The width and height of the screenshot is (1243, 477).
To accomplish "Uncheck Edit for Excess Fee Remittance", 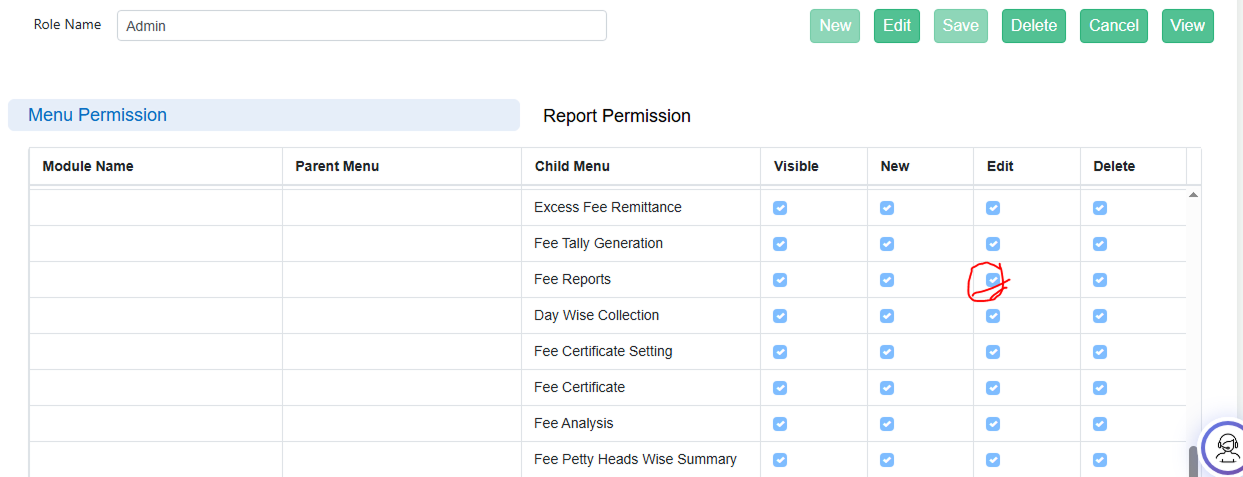I will click(x=993, y=208).
